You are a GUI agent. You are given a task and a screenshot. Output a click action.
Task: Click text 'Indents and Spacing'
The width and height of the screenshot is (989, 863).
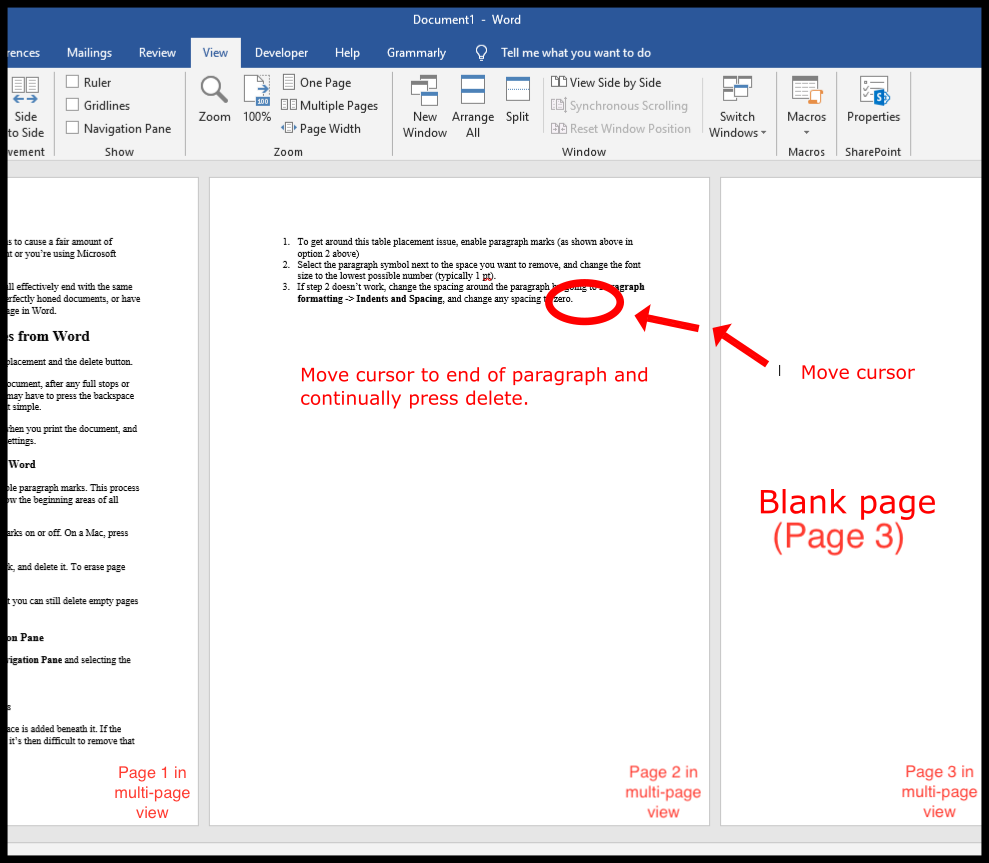click(399, 299)
